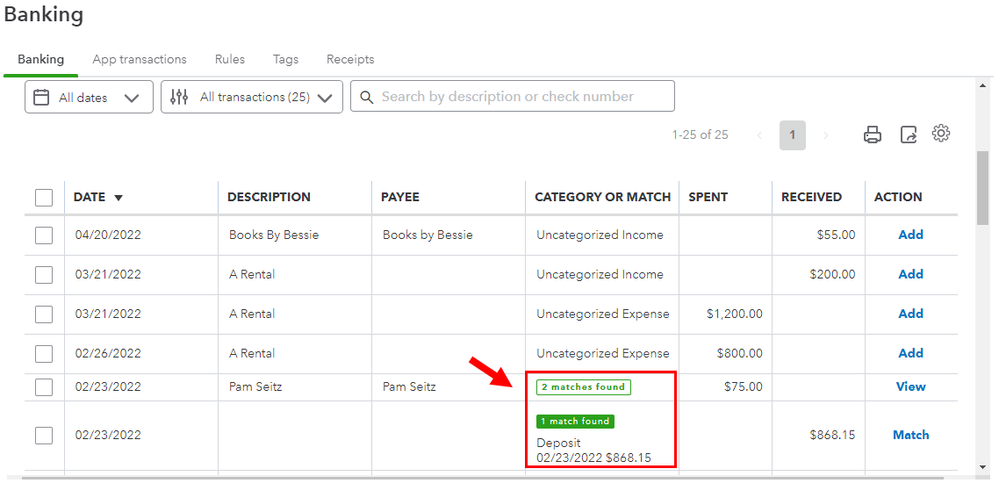Click the filter sliders icon
The image size is (999, 492).
click(179, 97)
